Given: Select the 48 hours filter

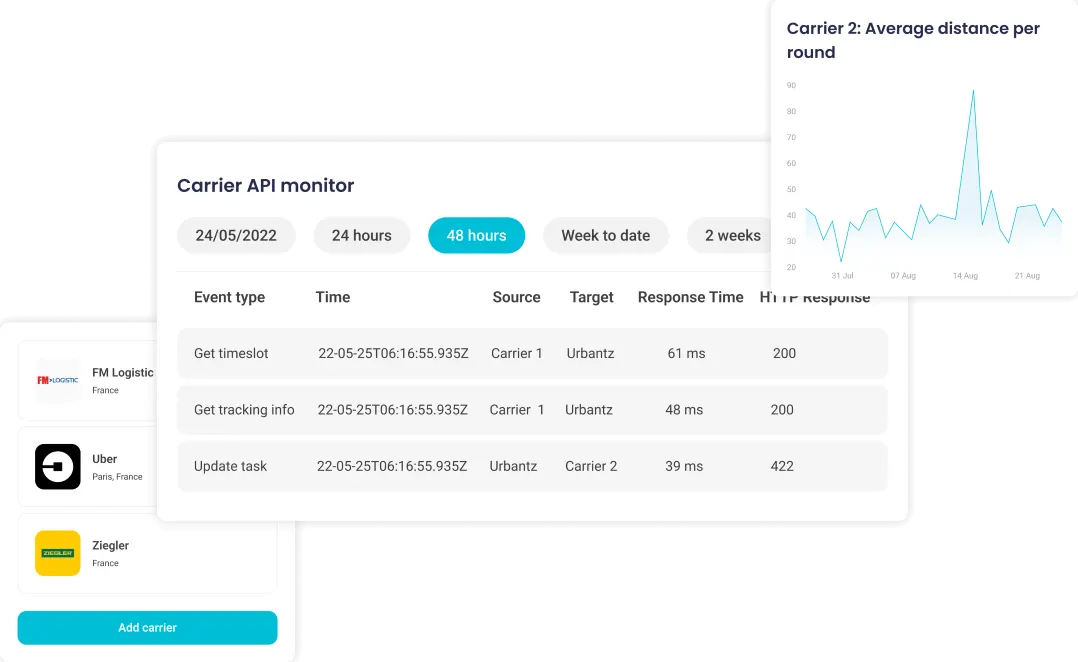Looking at the screenshot, I should [x=476, y=235].
